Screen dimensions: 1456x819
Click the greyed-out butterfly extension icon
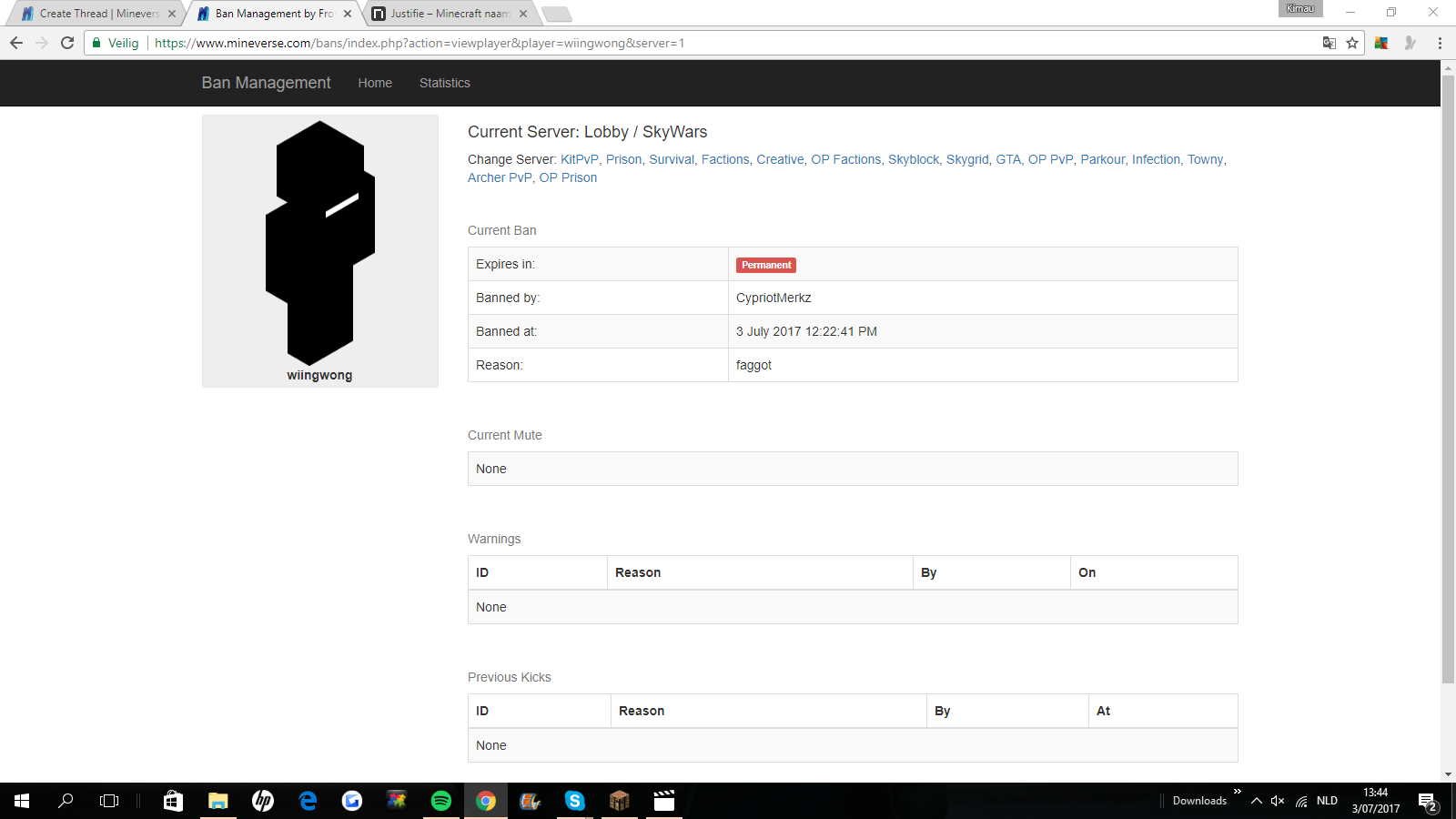(x=1410, y=43)
